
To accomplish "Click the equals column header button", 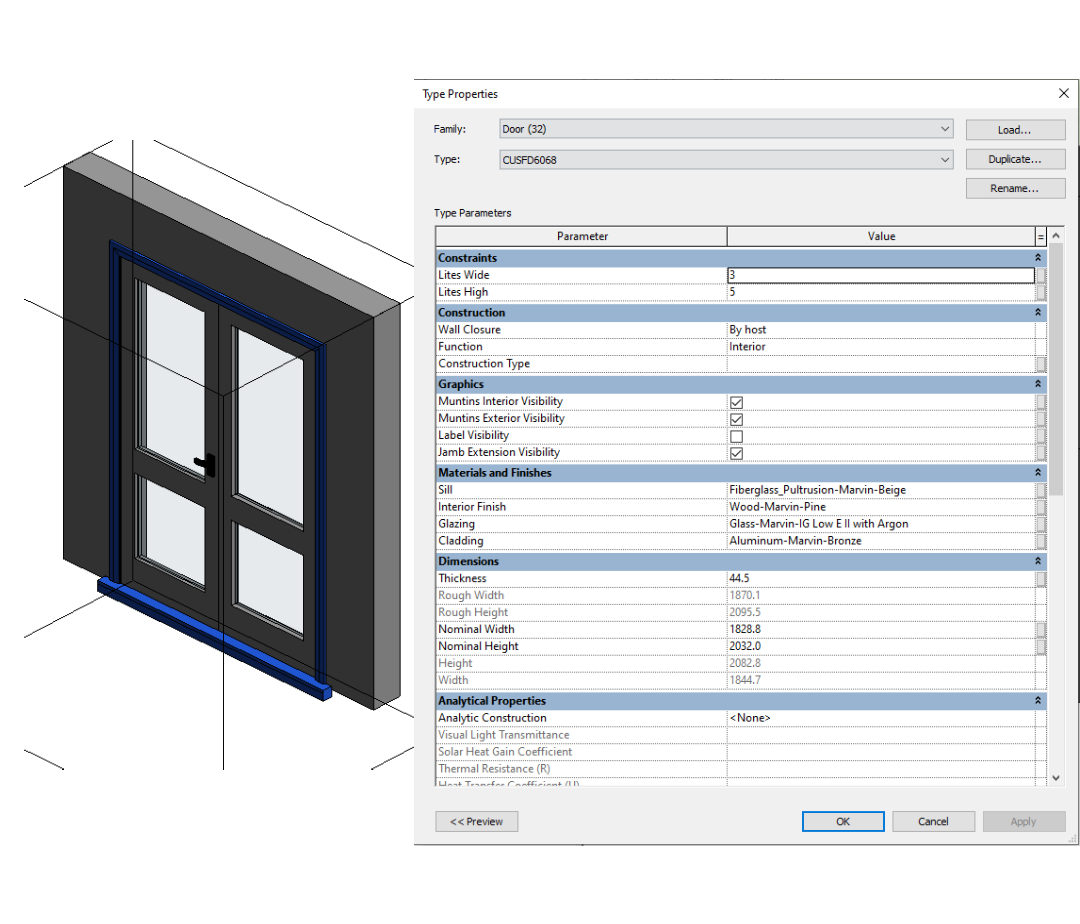I will (x=1041, y=237).
